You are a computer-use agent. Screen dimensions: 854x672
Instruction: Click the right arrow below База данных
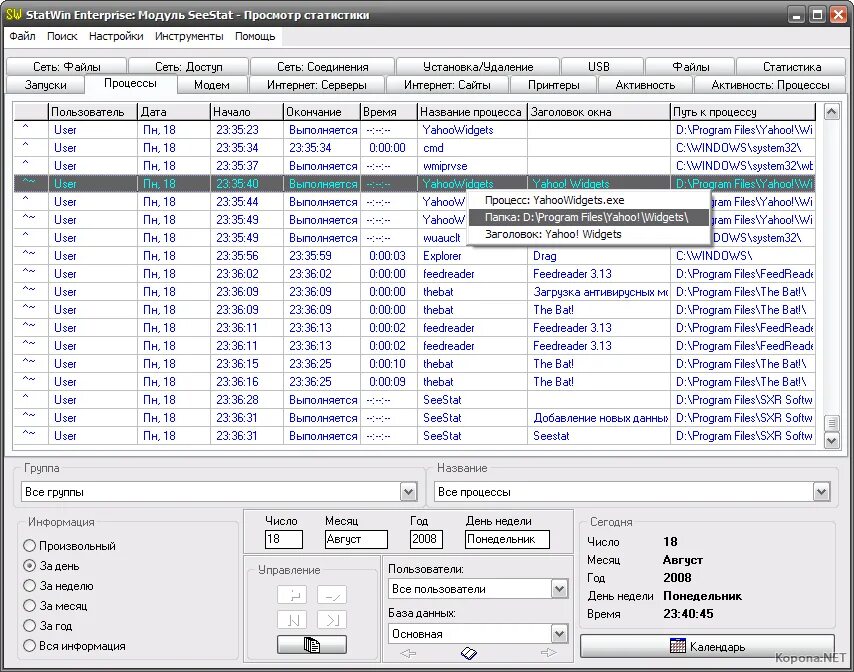pos(548,652)
